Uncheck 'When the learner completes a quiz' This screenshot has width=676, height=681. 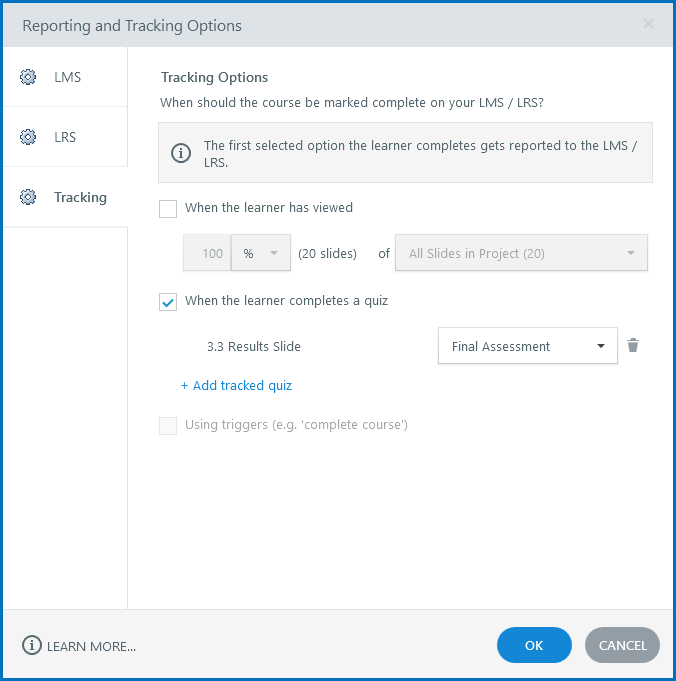pyautogui.click(x=168, y=301)
